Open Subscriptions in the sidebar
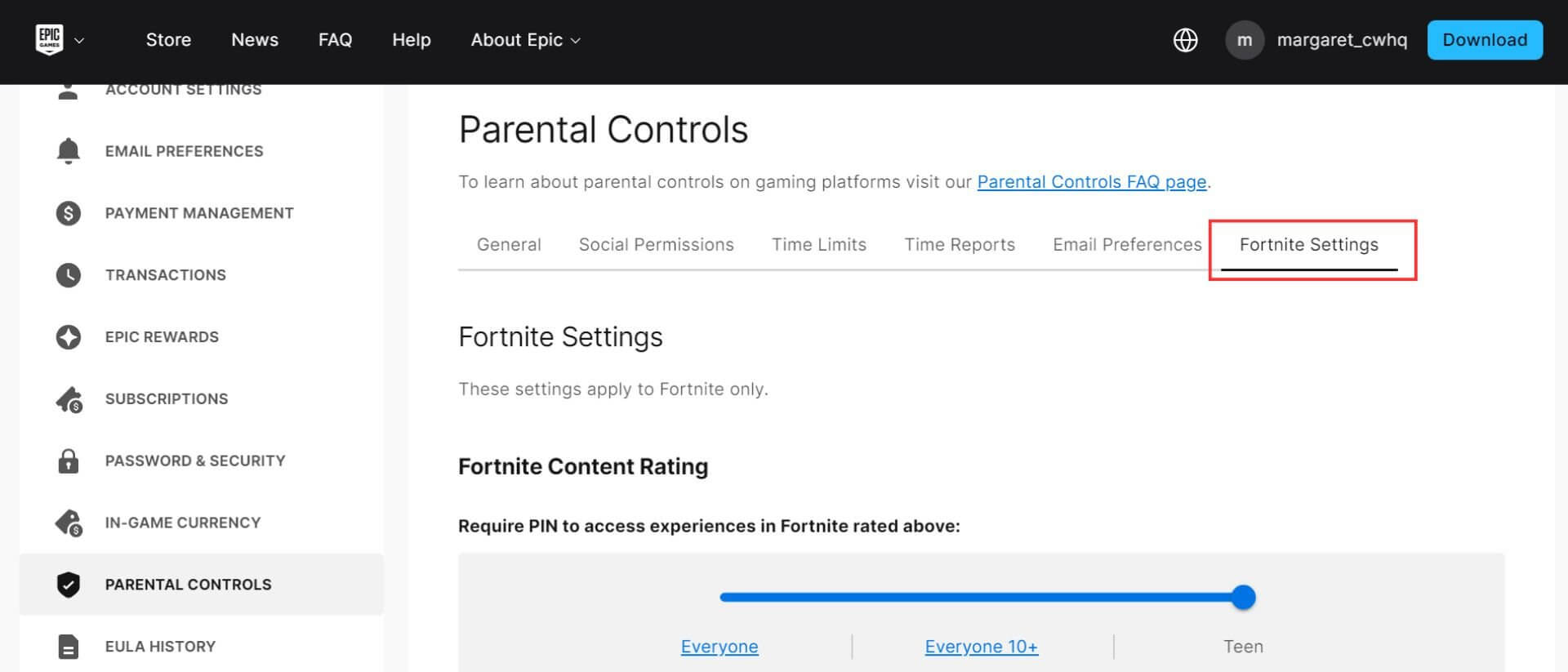The height and width of the screenshot is (672, 1568). click(x=167, y=399)
